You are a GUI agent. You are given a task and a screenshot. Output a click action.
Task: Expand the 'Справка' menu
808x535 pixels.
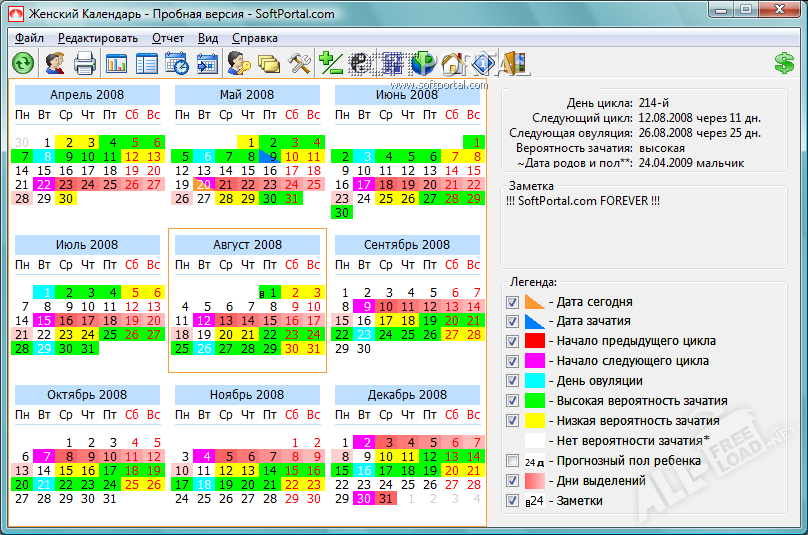255,38
